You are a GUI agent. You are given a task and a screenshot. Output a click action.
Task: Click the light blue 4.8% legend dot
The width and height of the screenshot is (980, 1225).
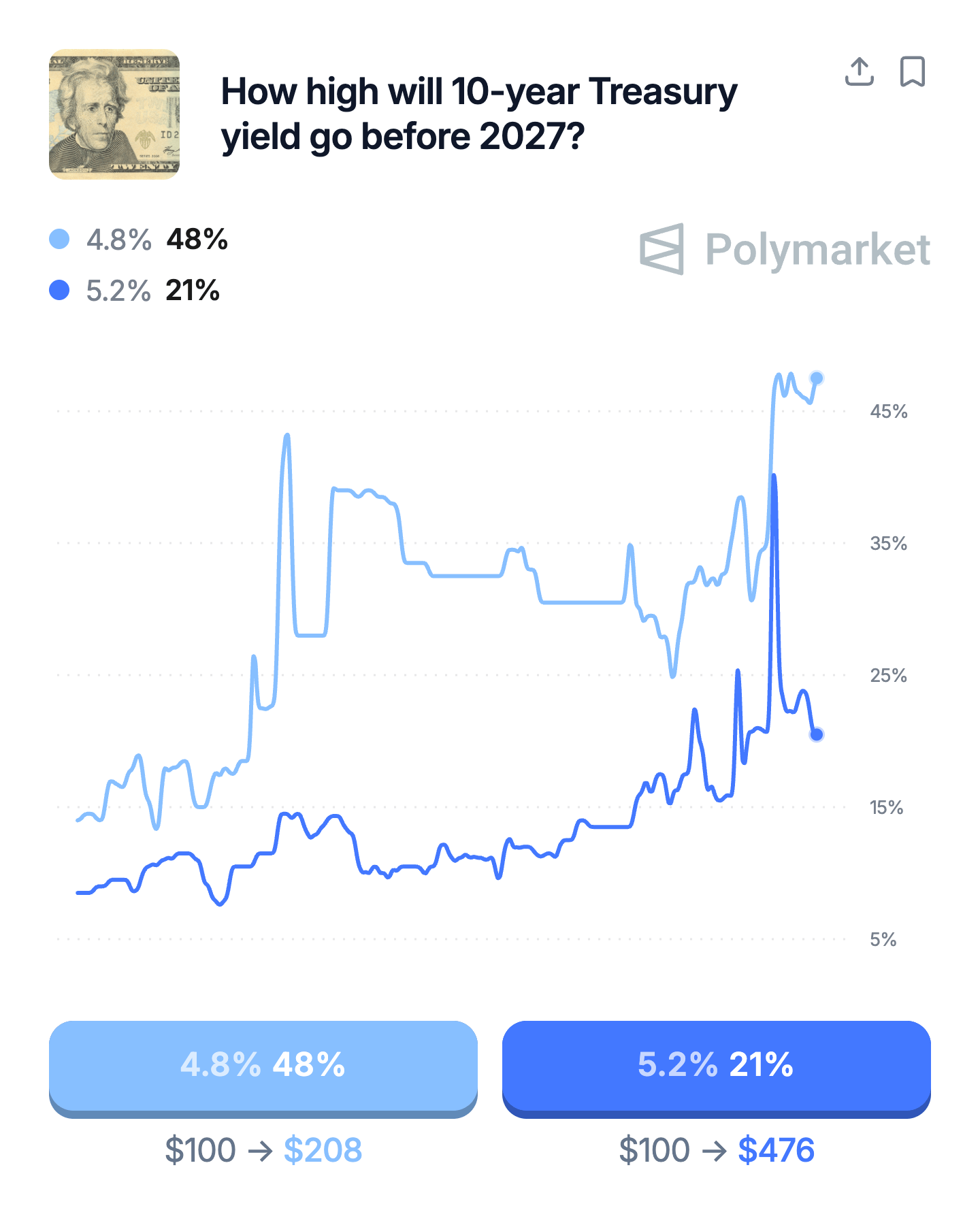pos(60,240)
